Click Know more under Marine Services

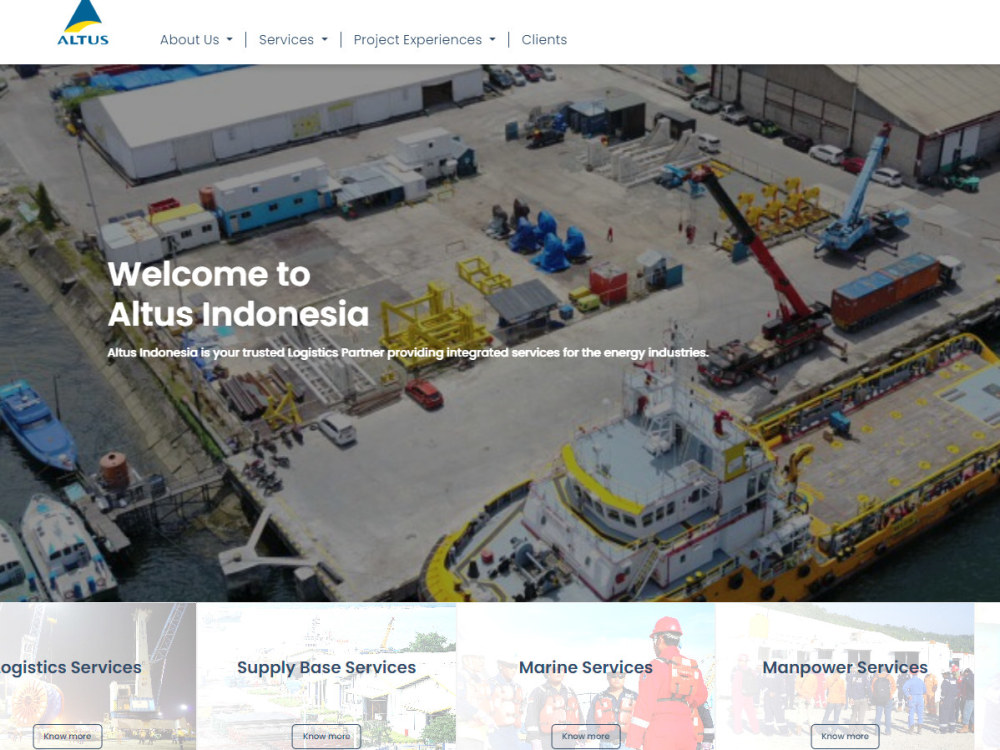coord(585,736)
